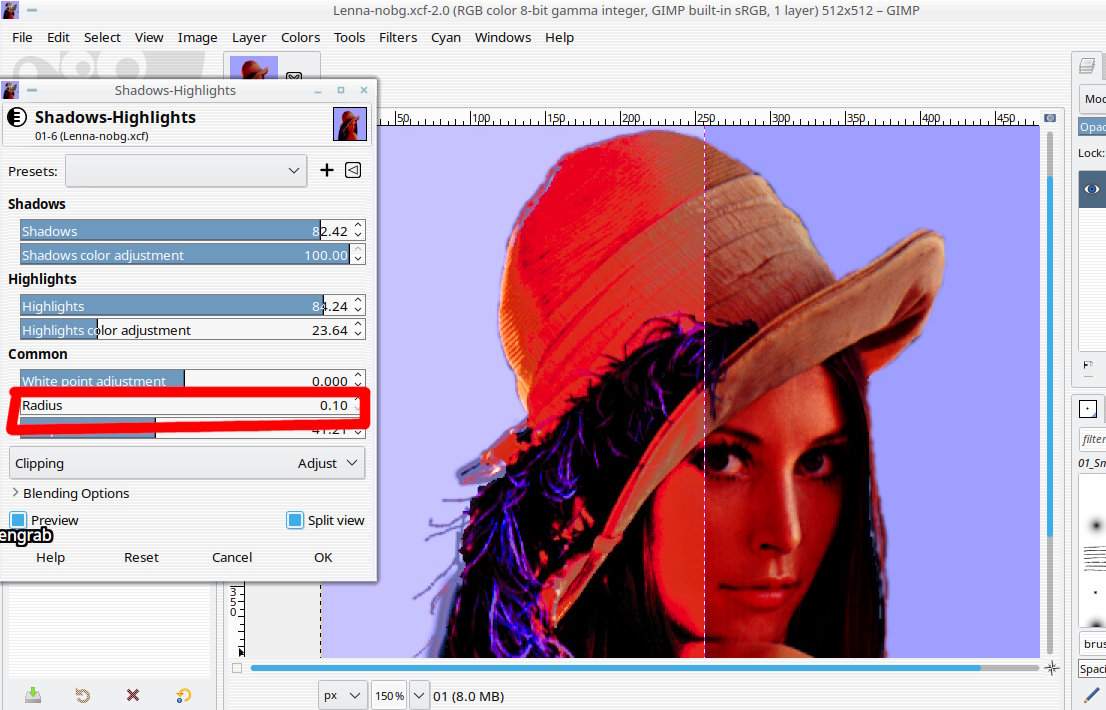Open the px unit selector
Viewport: 1106px width, 710px height.
click(x=341, y=695)
